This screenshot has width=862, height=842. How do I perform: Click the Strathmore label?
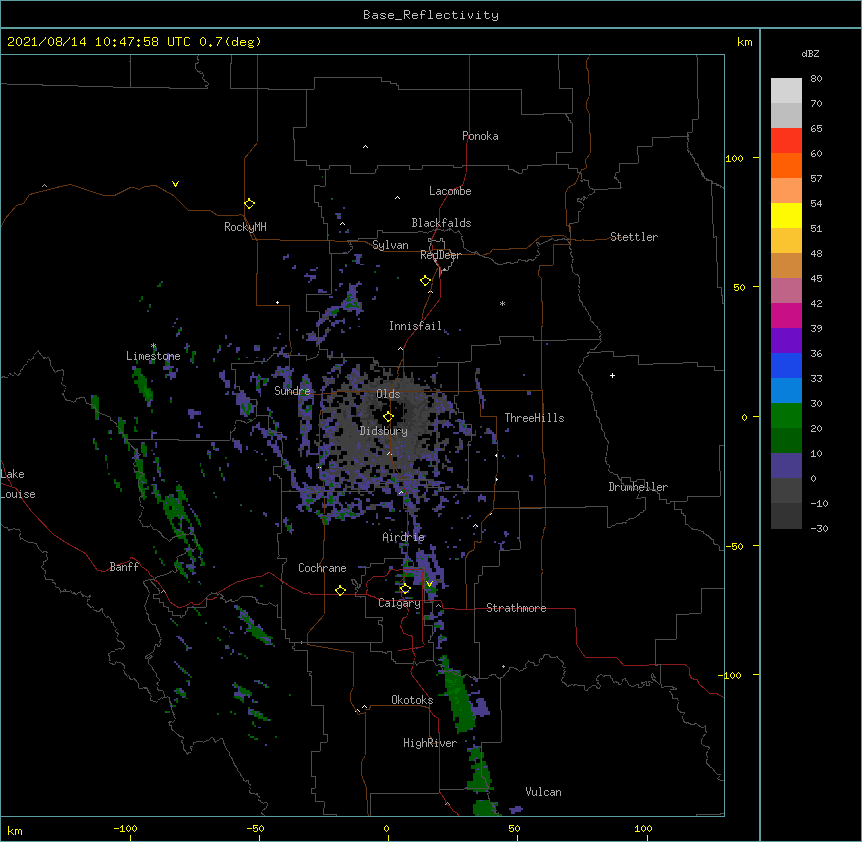point(516,608)
